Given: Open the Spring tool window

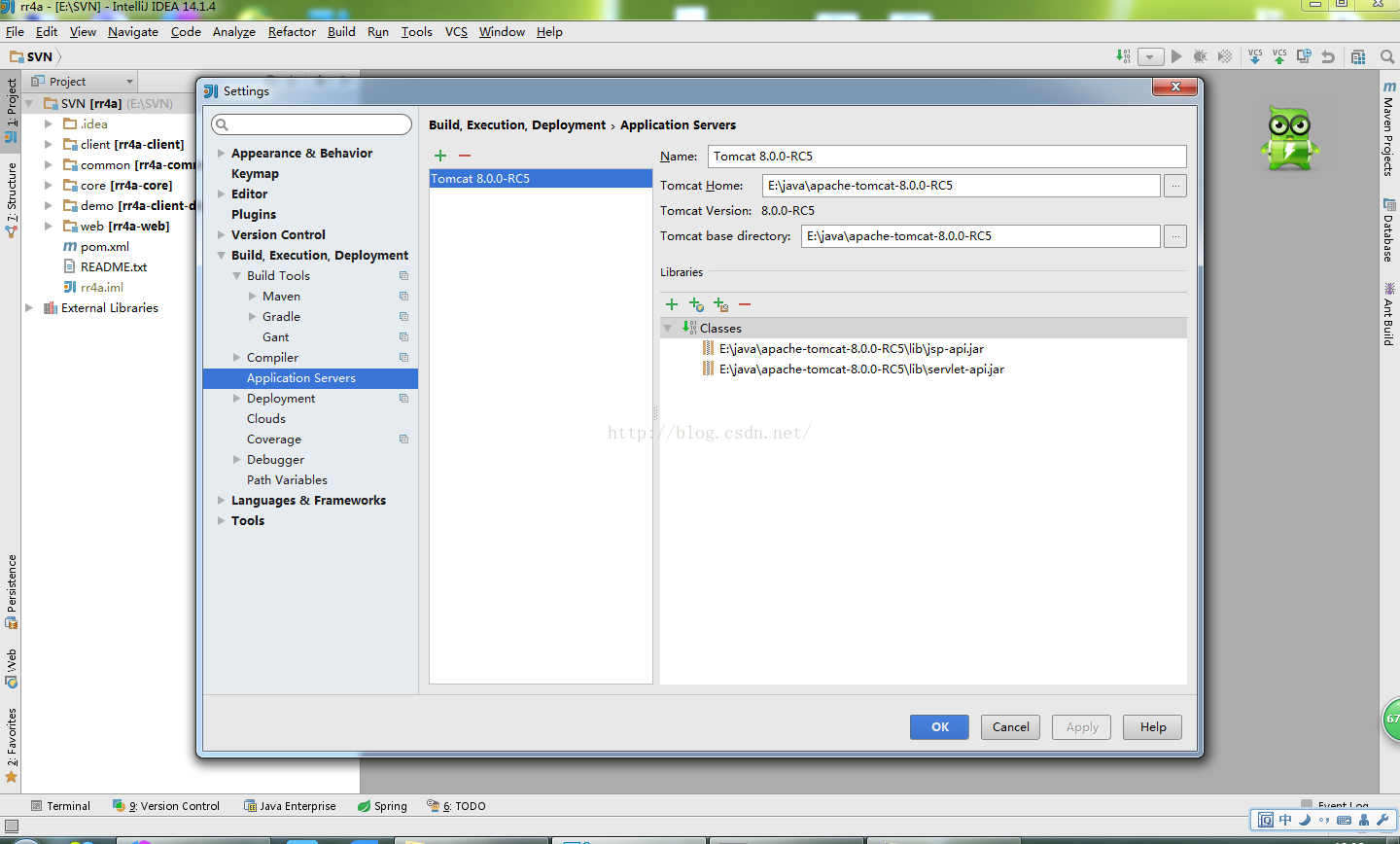Looking at the screenshot, I should click(x=382, y=806).
